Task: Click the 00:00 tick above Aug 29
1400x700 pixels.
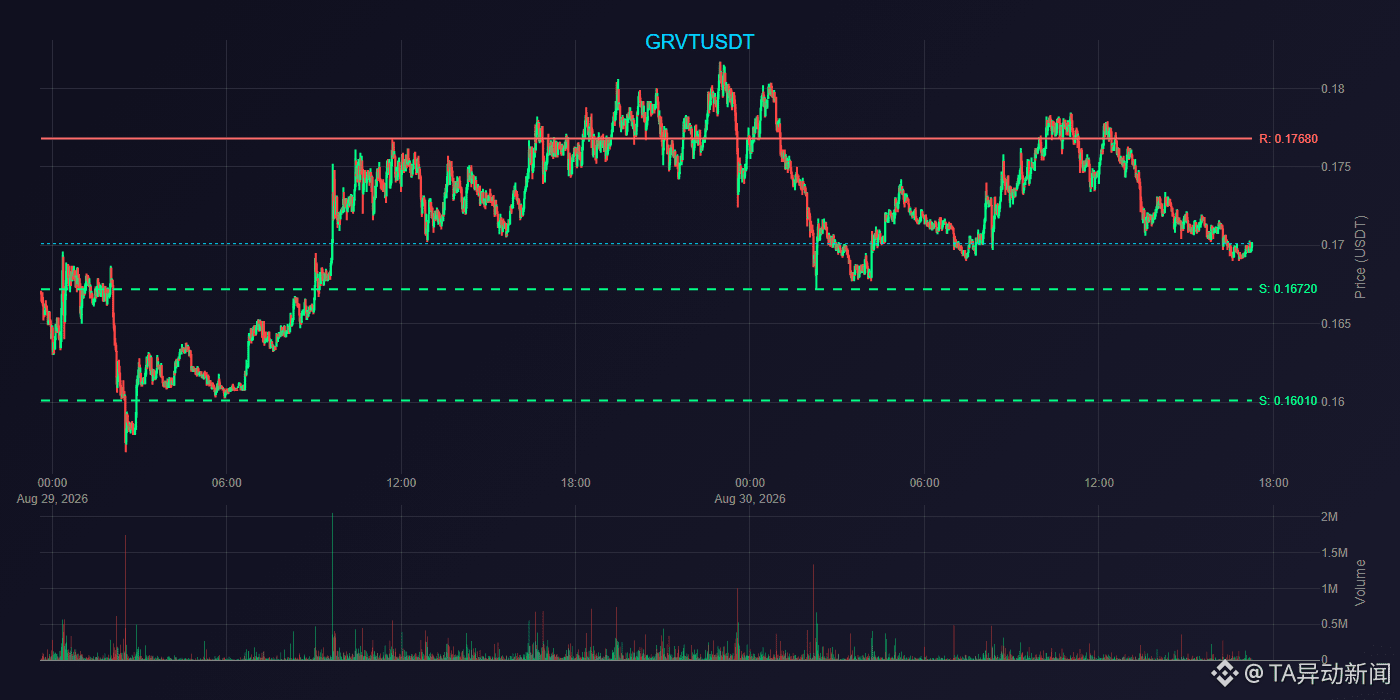Action: tap(52, 483)
